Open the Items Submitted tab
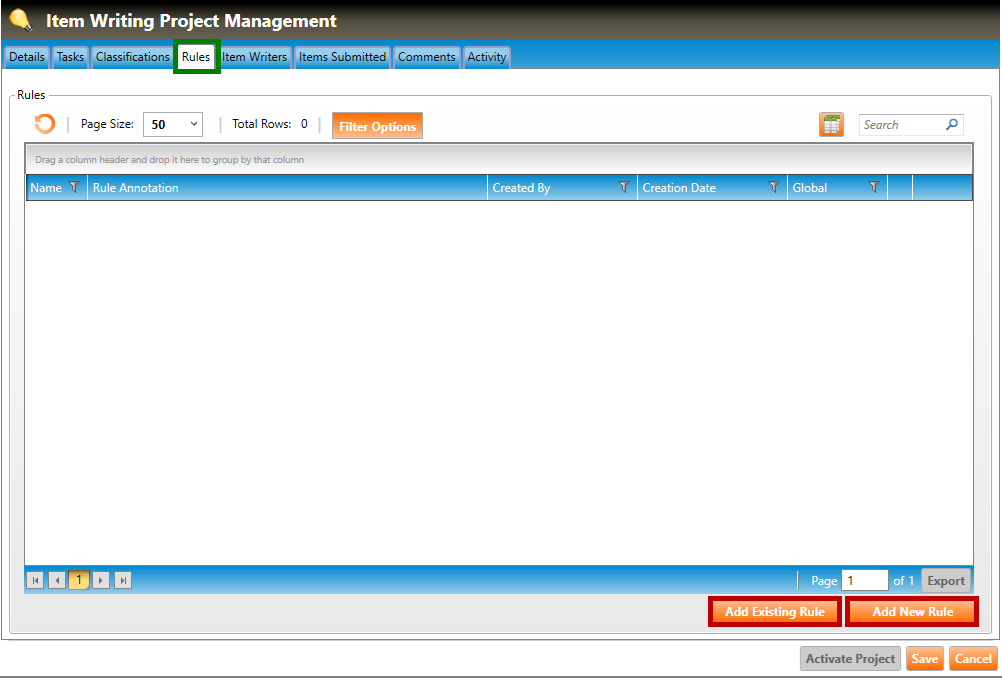1002x678 pixels. click(342, 57)
